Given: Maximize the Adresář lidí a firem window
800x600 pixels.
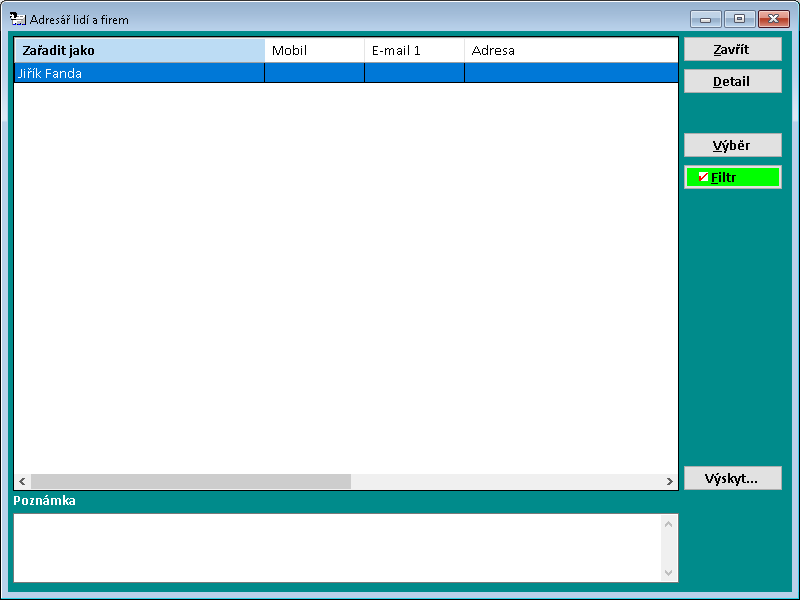Looking at the screenshot, I should (739, 19).
